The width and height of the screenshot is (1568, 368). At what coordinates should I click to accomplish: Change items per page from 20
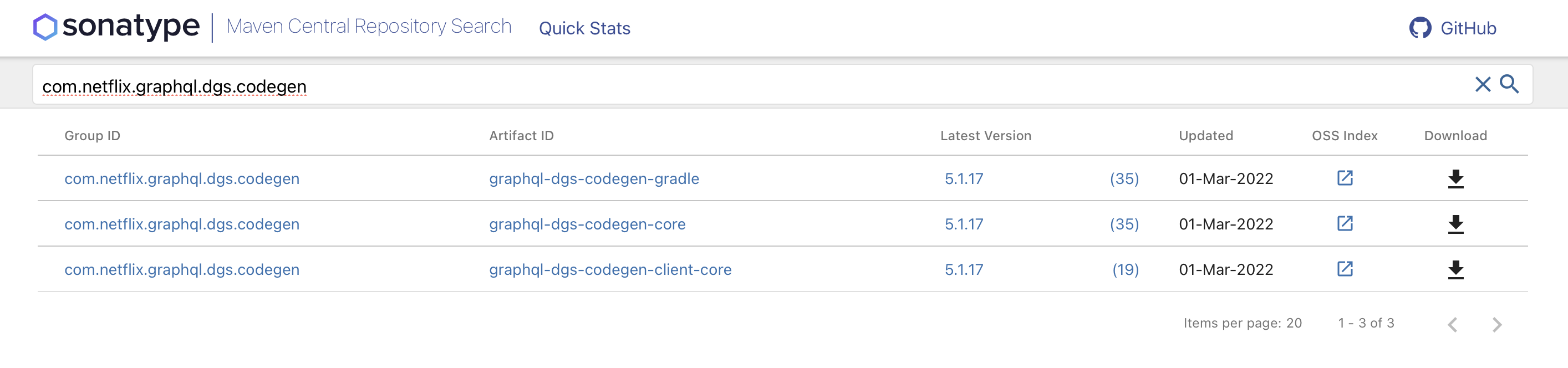[x=1292, y=323]
